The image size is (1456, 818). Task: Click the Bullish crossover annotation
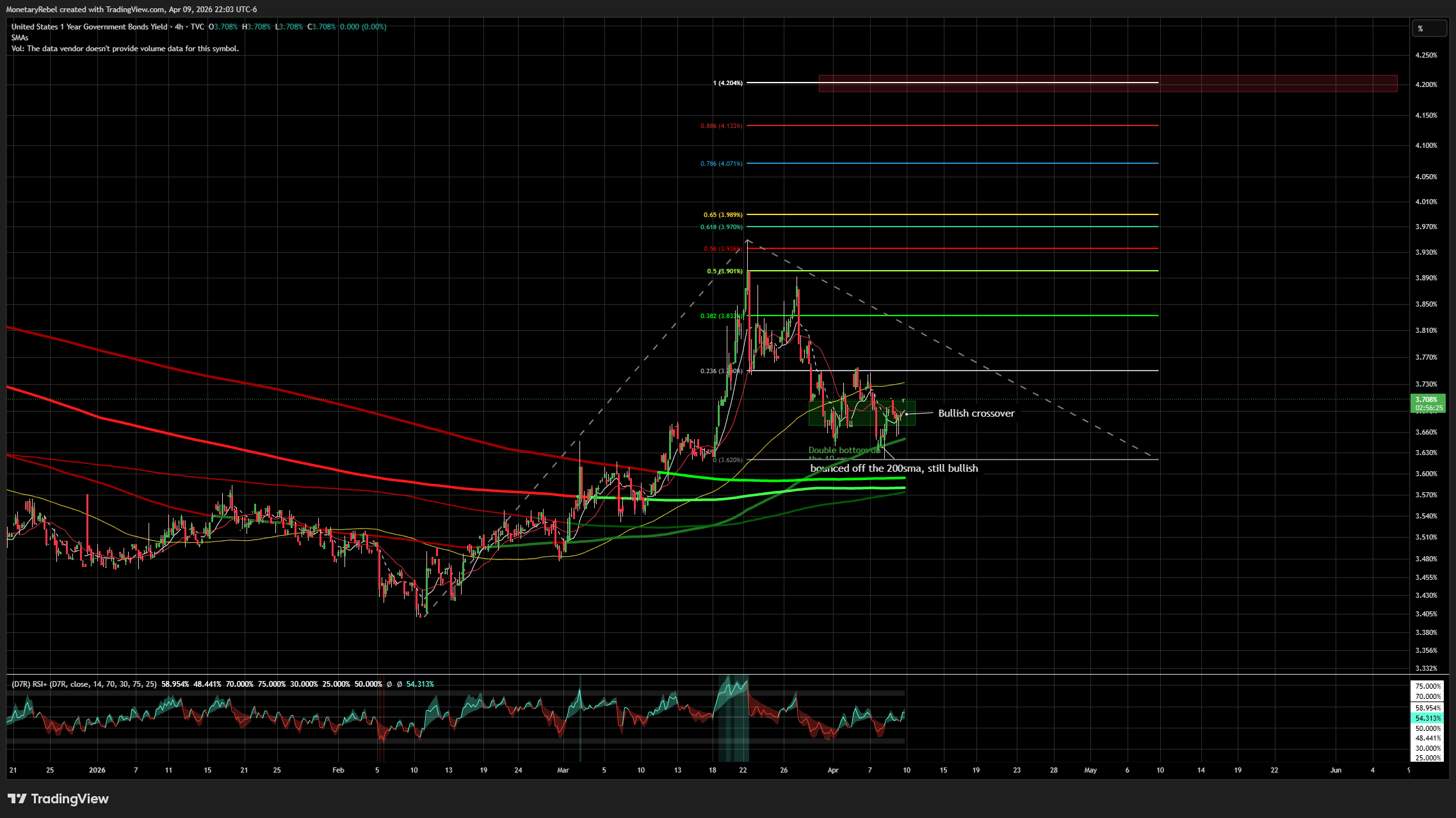976,413
